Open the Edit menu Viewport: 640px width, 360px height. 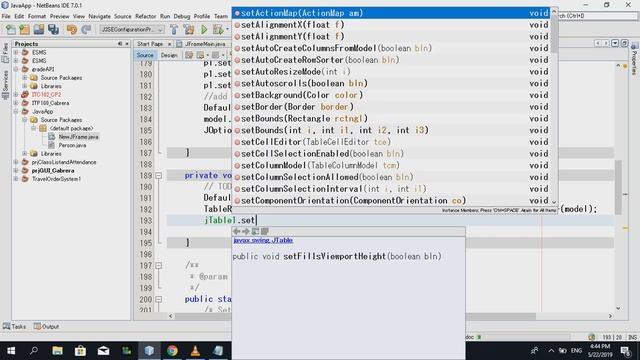pos(19,16)
